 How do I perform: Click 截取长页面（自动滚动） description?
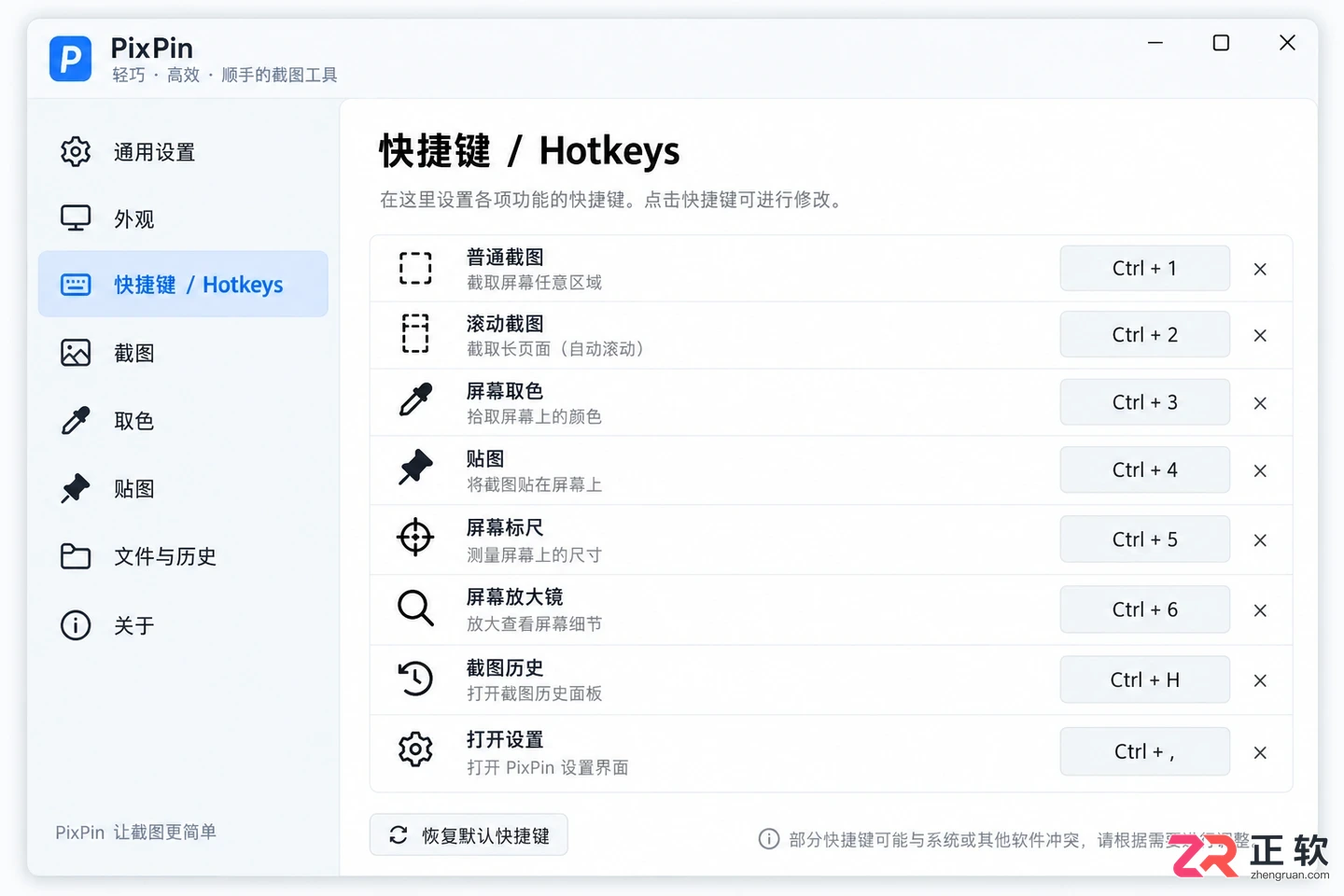coord(555,349)
